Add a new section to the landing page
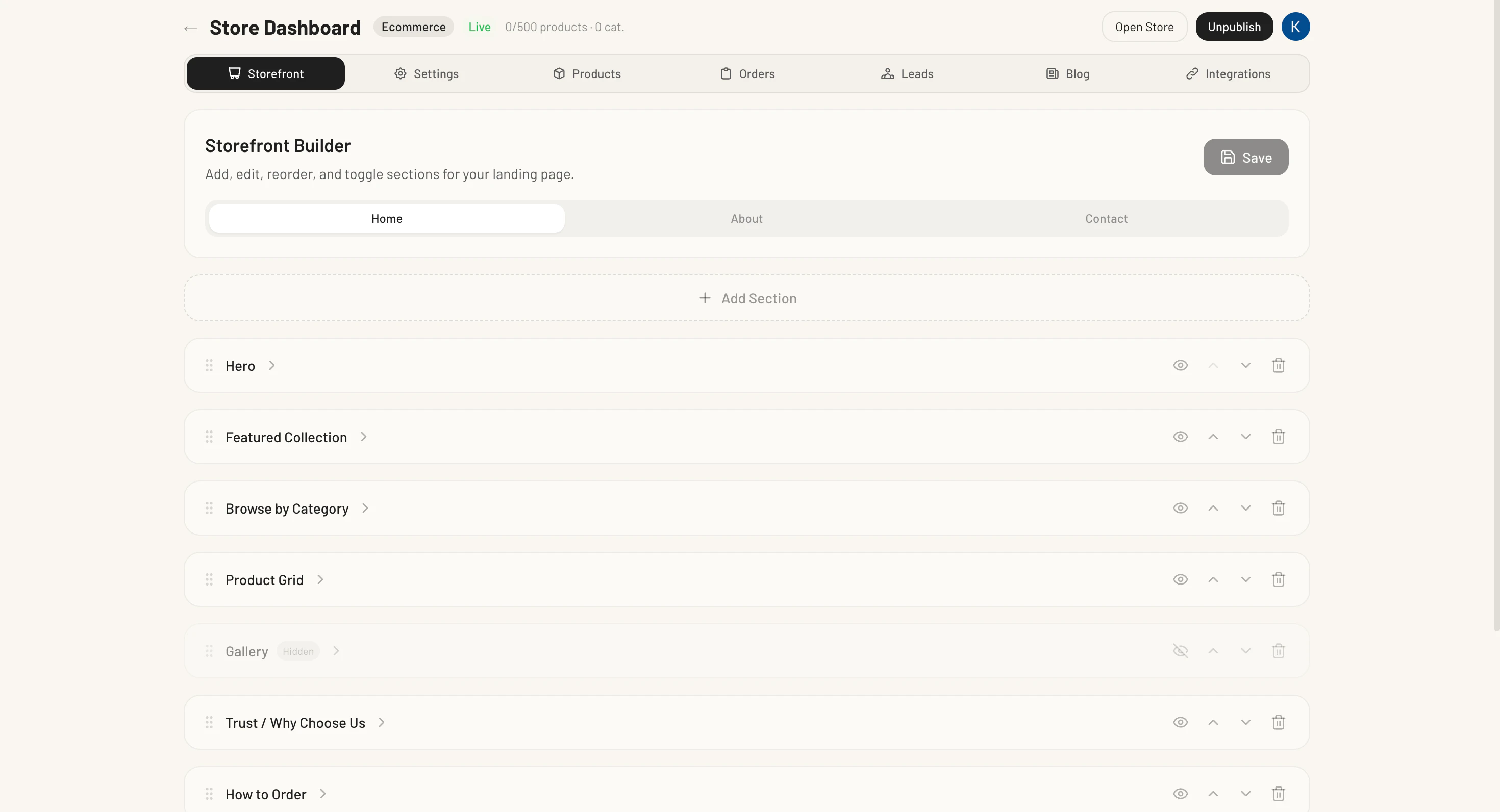The width and height of the screenshot is (1500, 812). click(747, 298)
